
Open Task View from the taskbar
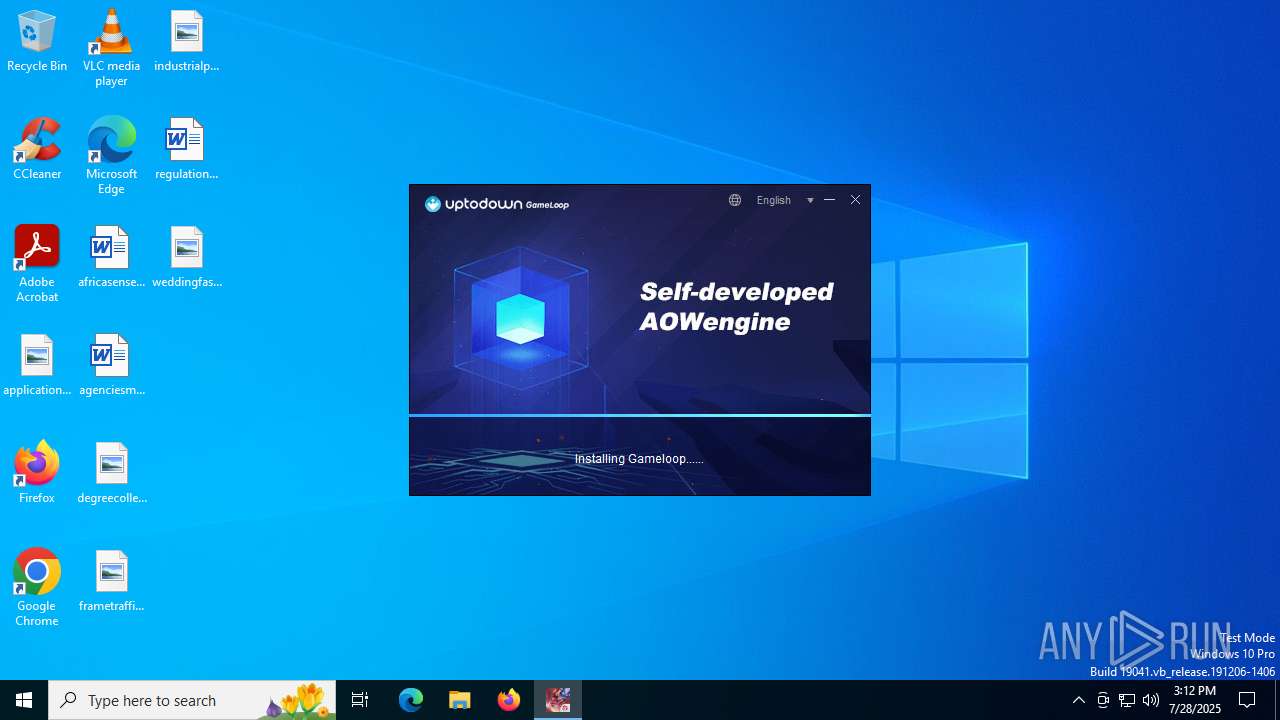point(360,700)
